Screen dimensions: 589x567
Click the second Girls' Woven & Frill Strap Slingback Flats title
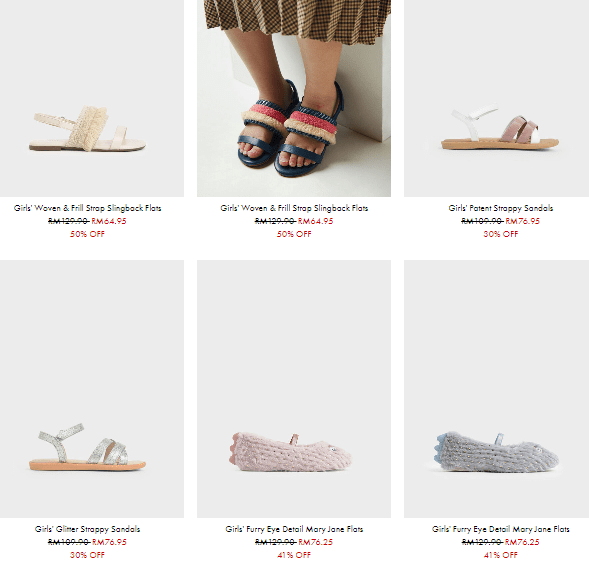pos(294,208)
